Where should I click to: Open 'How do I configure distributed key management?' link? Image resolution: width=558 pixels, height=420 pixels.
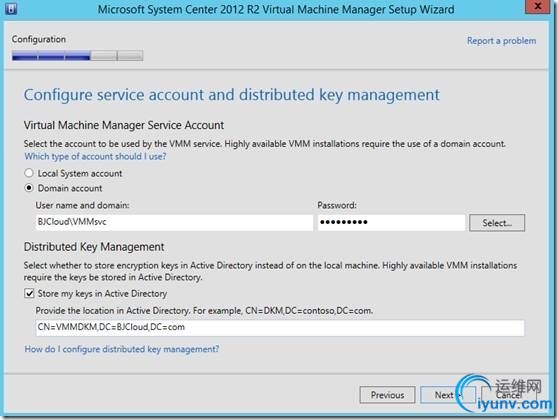pyautogui.click(x=122, y=349)
